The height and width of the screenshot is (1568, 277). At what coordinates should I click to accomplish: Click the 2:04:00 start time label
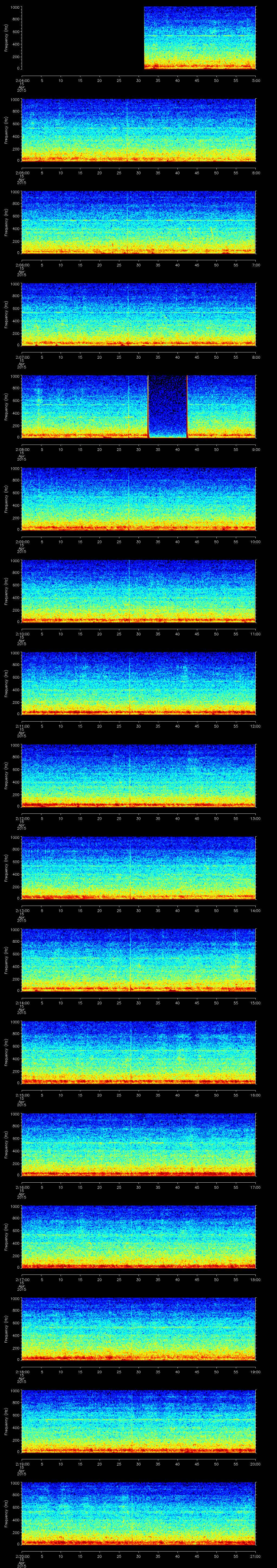click(x=22, y=80)
